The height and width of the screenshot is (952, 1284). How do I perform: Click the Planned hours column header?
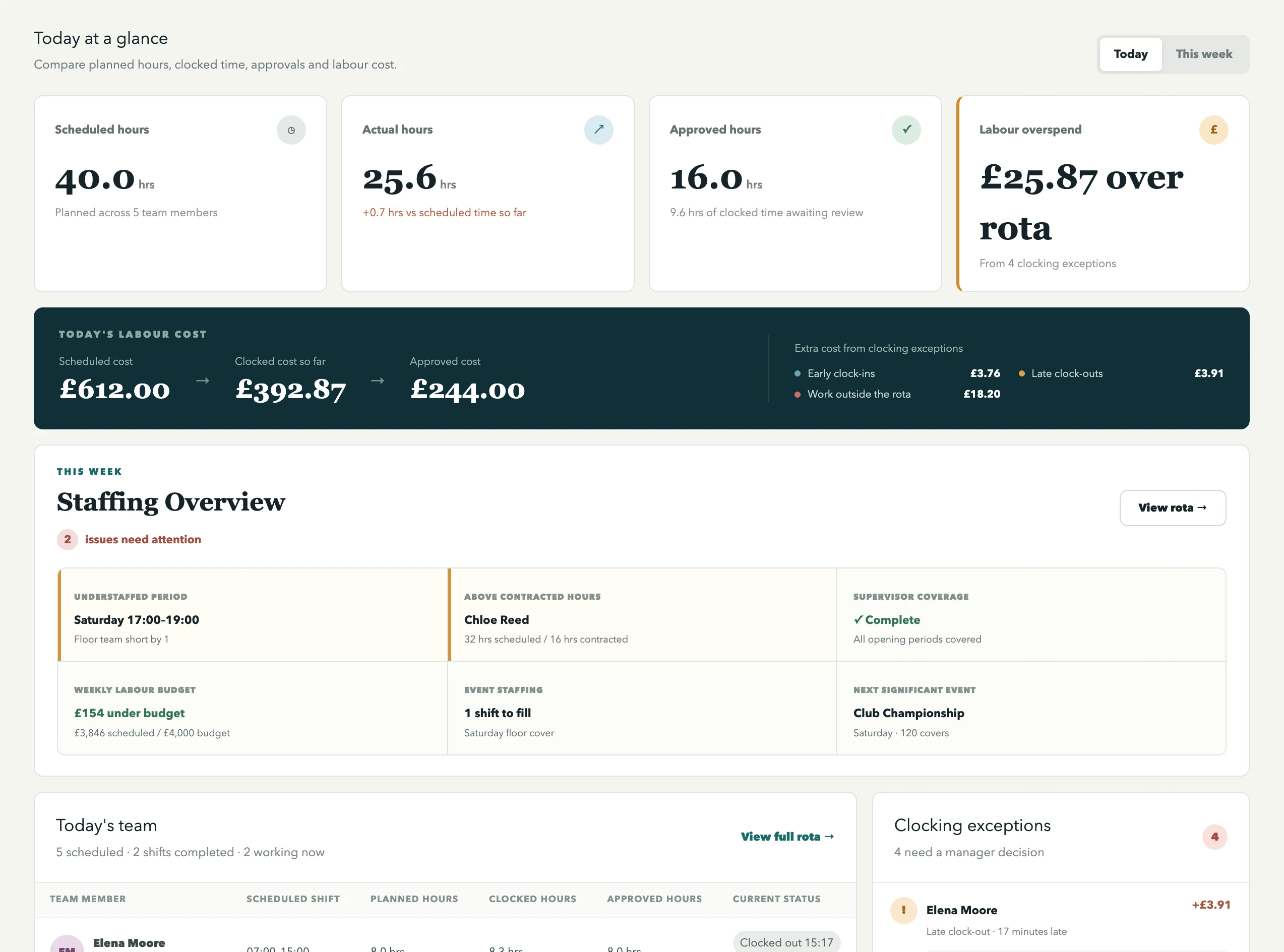point(414,899)
